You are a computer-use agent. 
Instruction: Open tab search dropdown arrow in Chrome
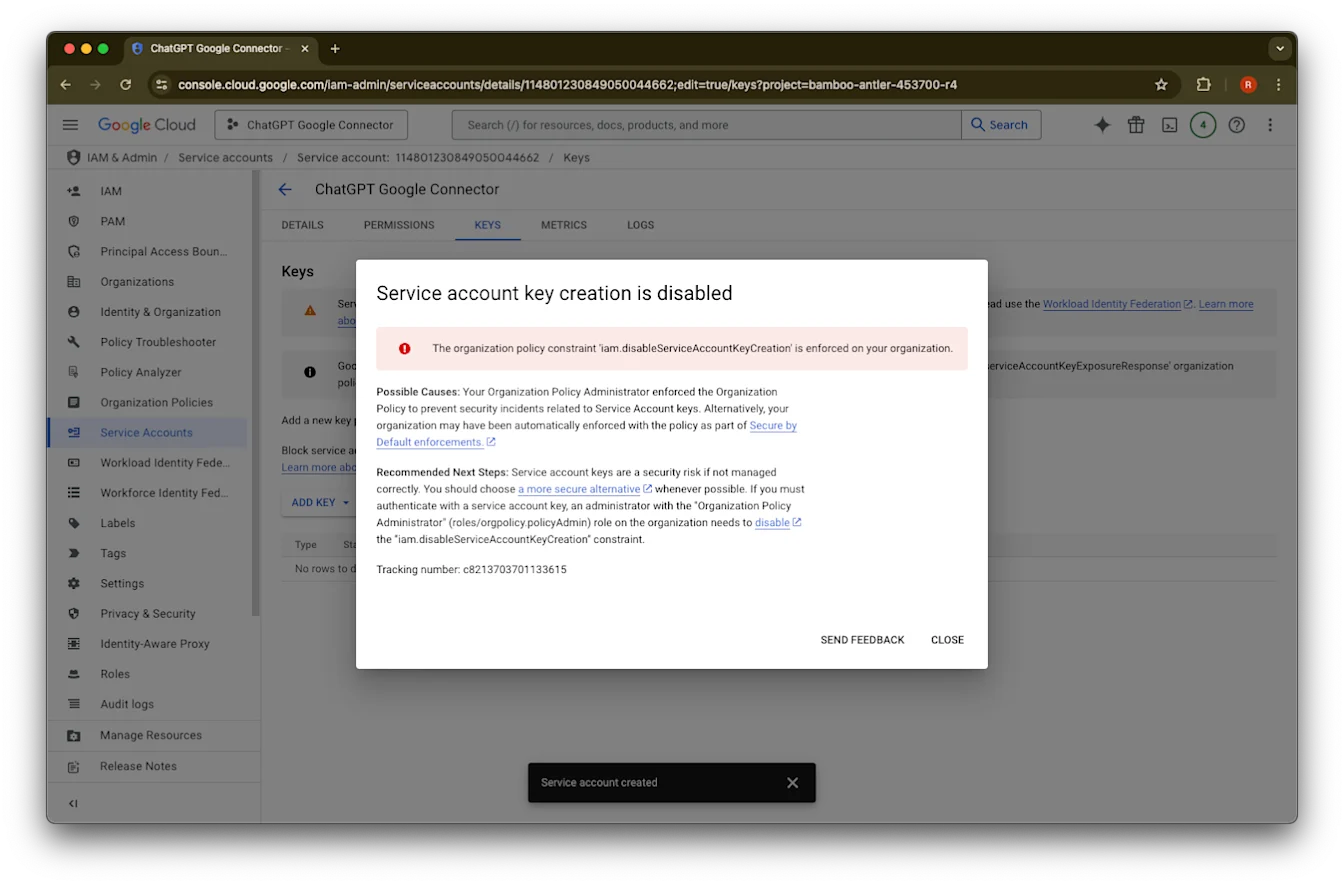[1280, 48]
